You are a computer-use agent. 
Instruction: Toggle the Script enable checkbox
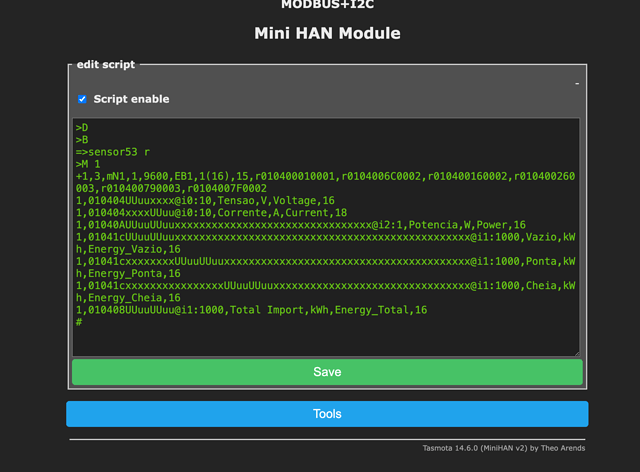click(82, 99)
